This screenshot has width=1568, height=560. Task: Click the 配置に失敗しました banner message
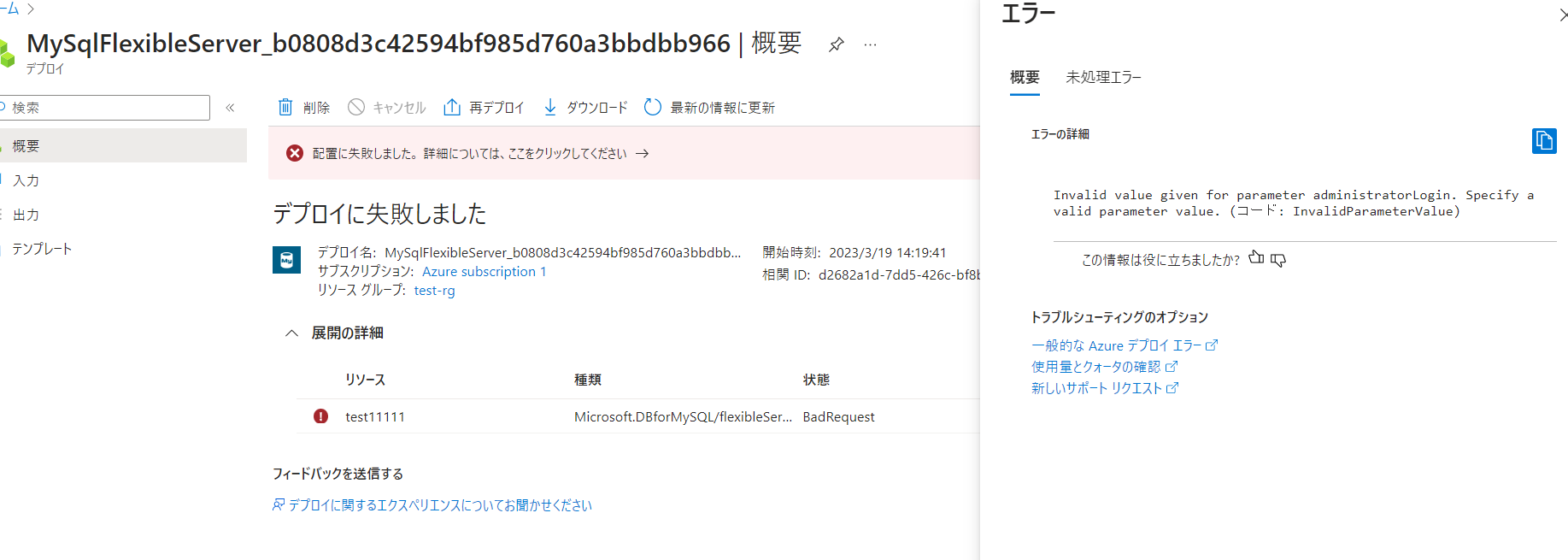[469, 153]
